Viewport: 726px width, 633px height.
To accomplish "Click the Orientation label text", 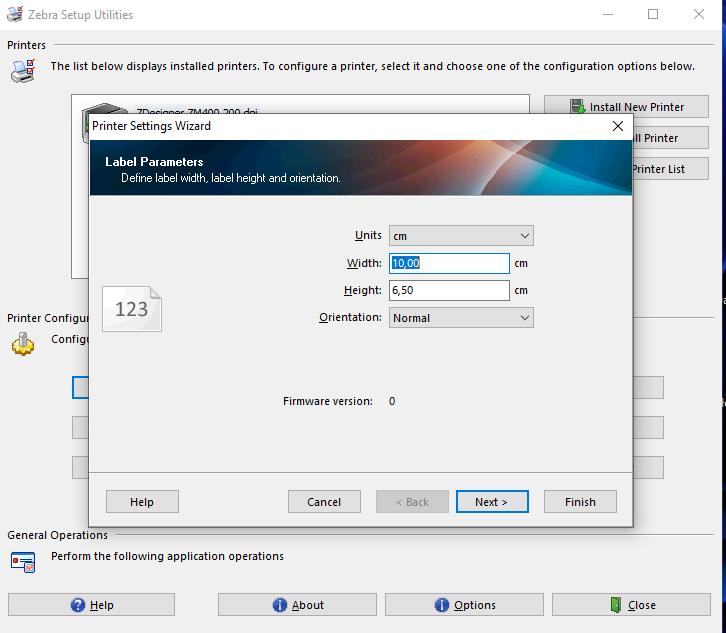I will coord(350,317).
